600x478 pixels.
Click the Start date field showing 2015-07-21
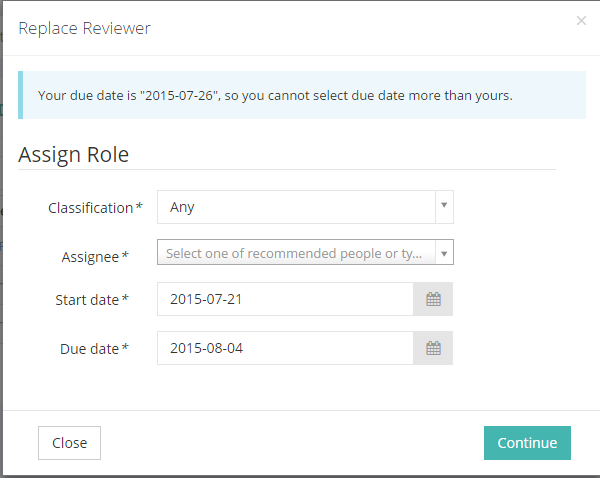coord(285,299)
